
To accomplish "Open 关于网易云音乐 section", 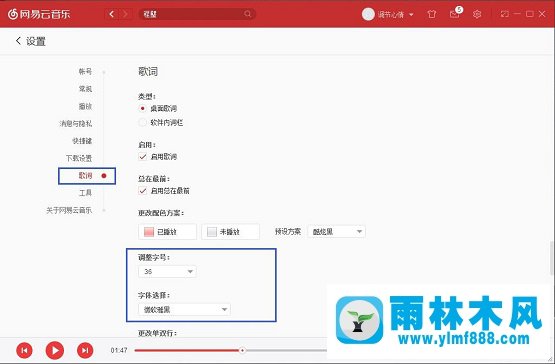I will pyautogui.click(x=69, y=210).
